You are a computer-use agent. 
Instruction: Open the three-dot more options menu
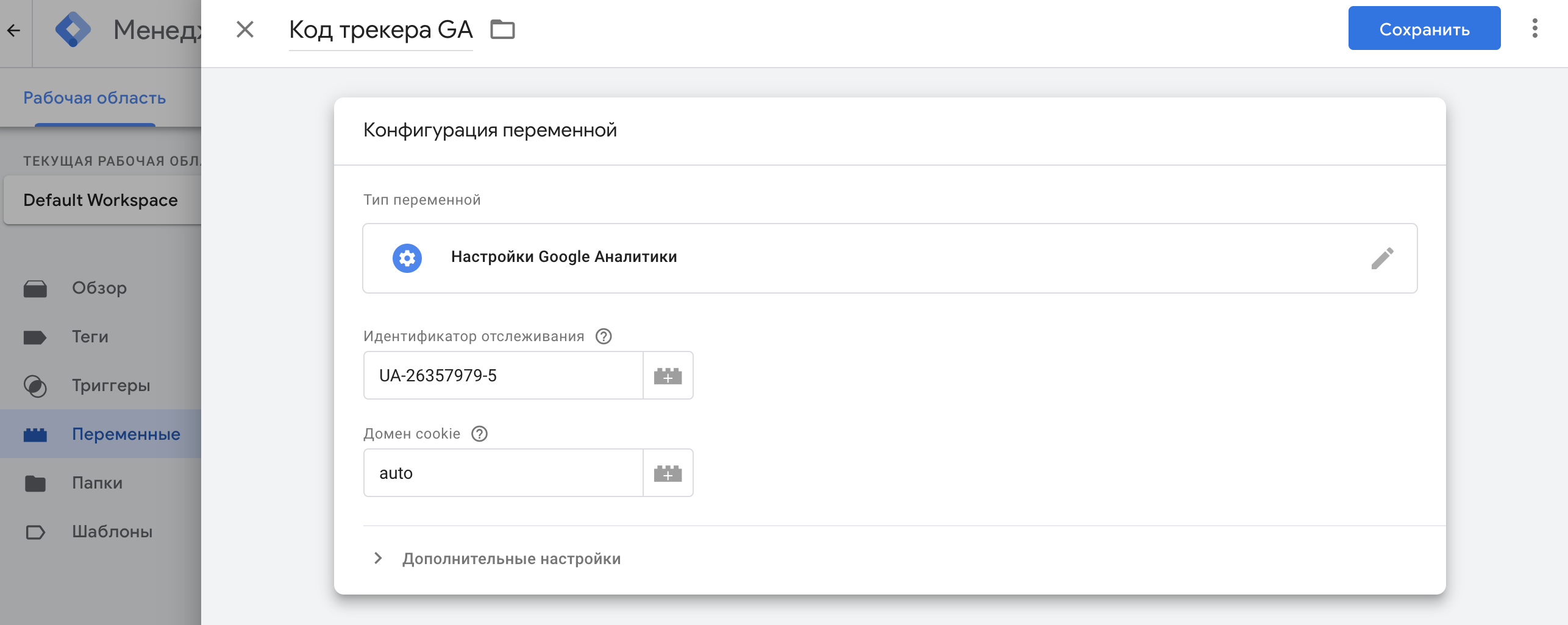[1535, 29]
